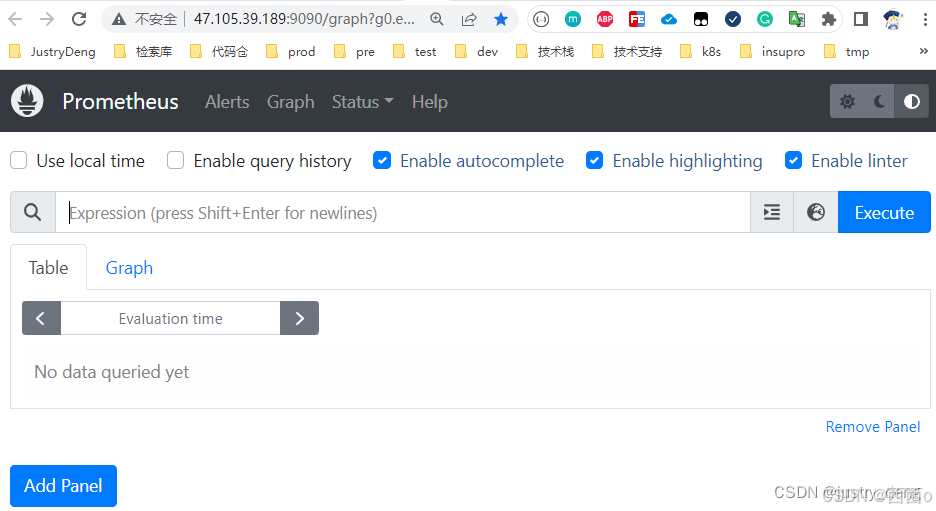Click Add Panel button
This screenshot has height=511, width=936.
coord(63,486)
